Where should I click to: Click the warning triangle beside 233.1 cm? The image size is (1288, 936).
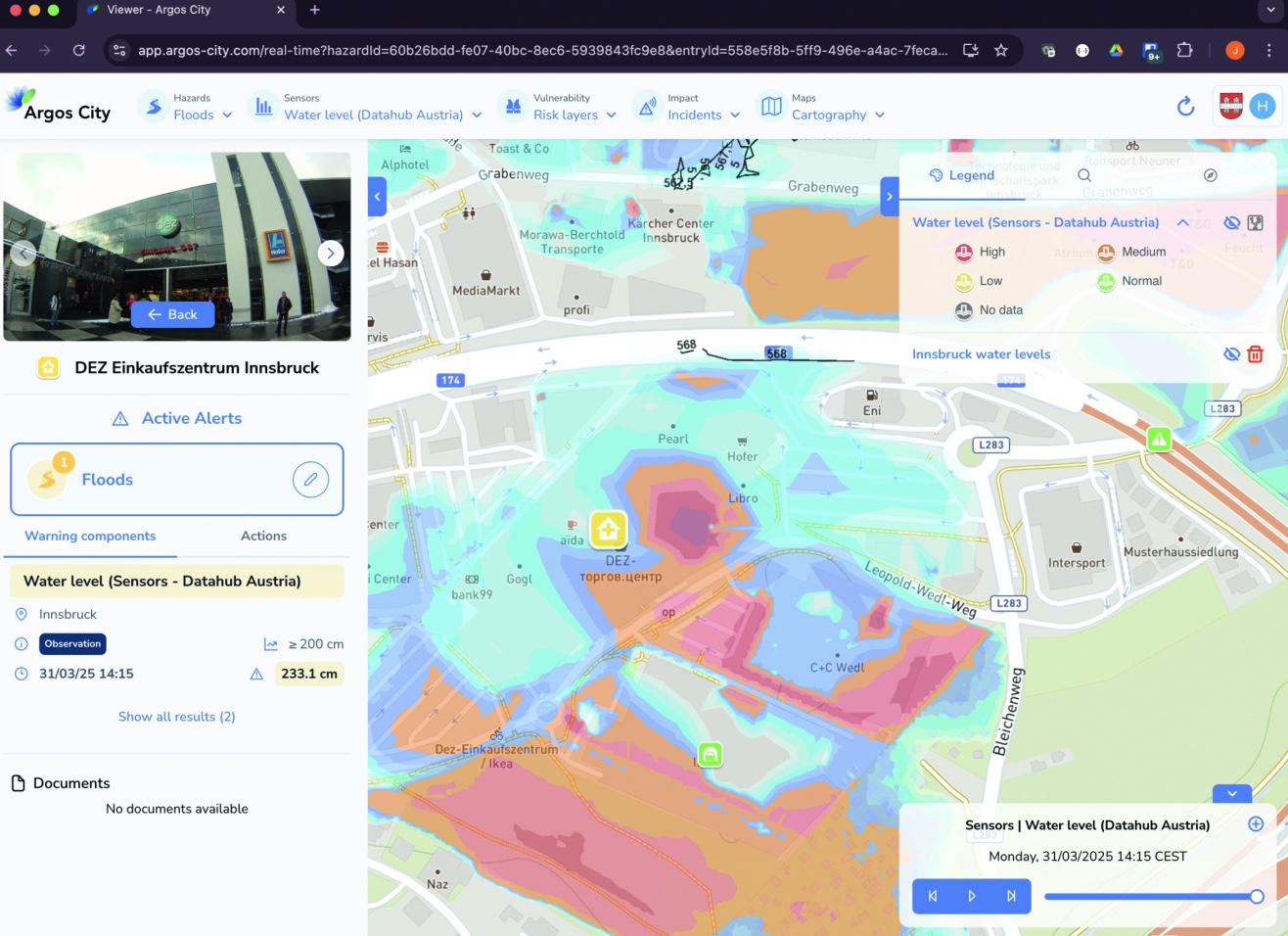[256, 674]
